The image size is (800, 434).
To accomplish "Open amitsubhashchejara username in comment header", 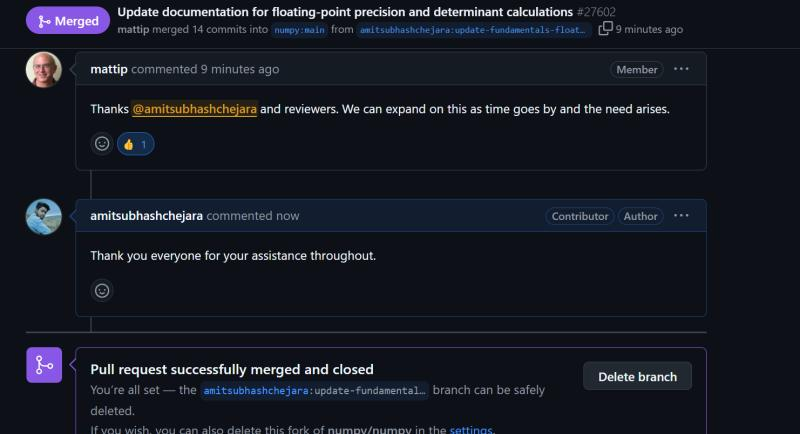I will pyautogui.click(x=146, y=216).
